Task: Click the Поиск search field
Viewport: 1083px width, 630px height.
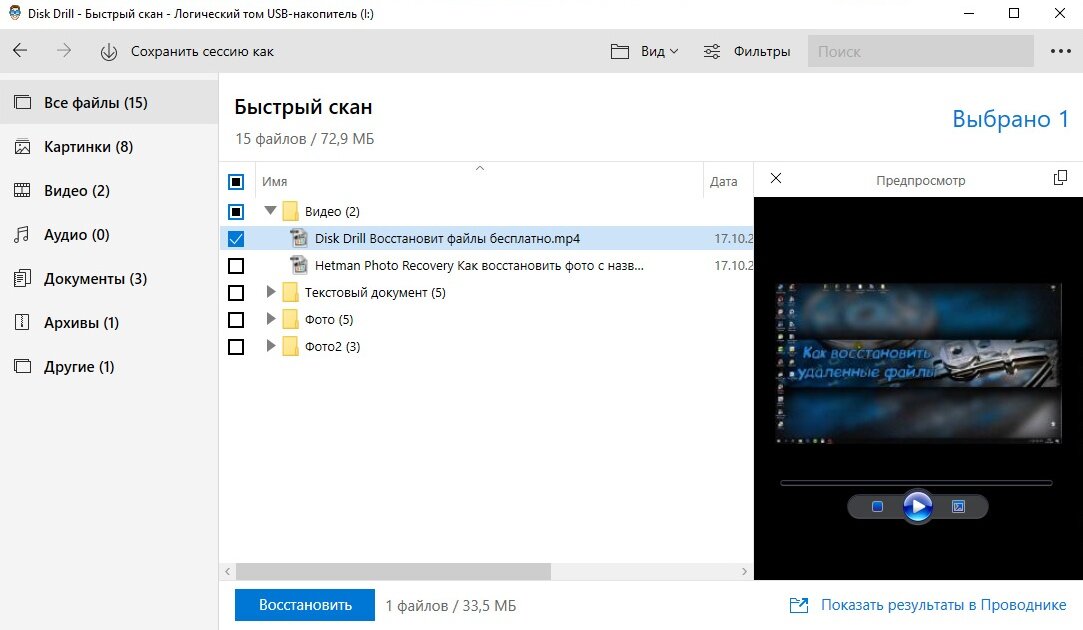Action: [921, 52]
